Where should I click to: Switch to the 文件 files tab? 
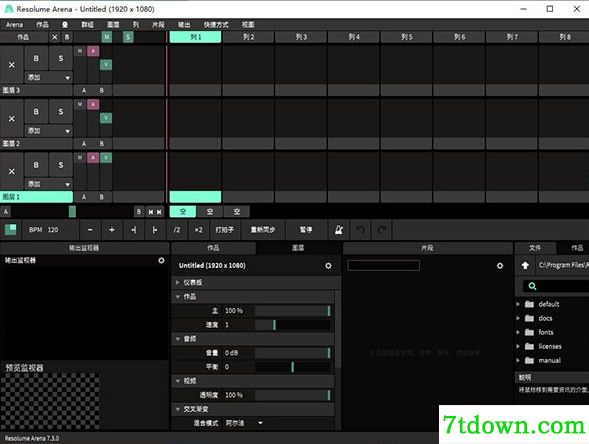tap(535, 248)
